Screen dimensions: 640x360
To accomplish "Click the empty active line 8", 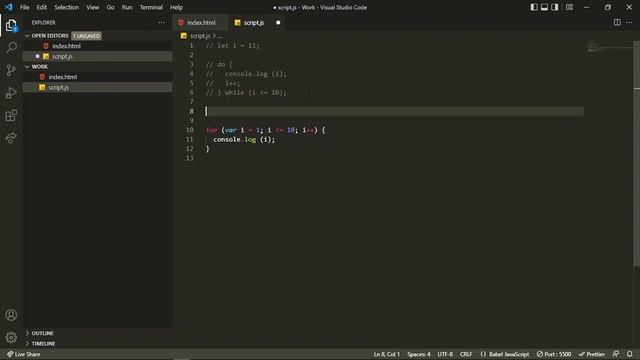I will click(x=394, y=111).
